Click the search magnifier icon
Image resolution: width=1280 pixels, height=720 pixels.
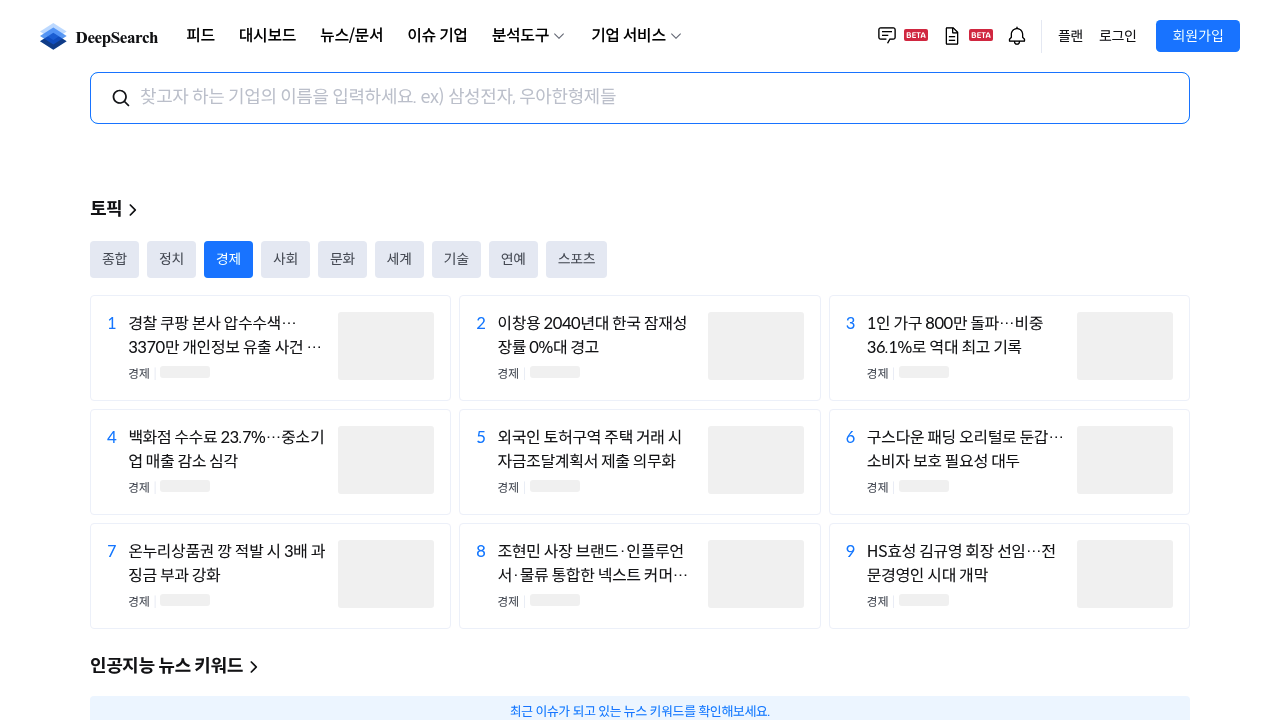tap(121, 98)
